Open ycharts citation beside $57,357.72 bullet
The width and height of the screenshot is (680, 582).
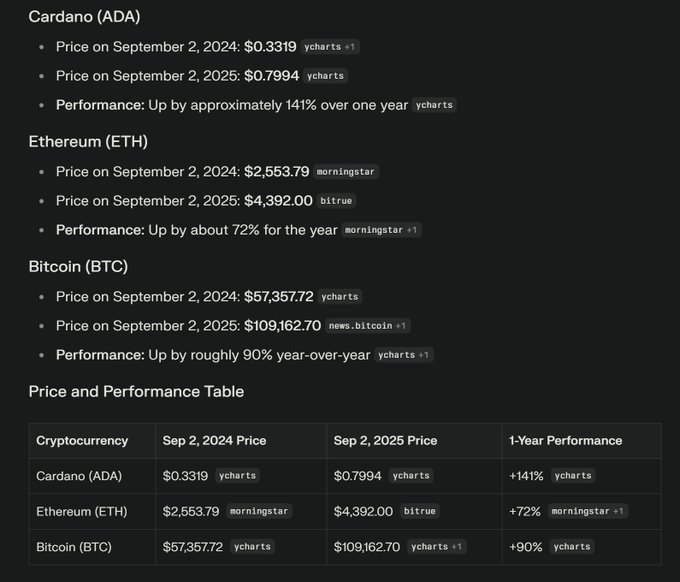[x=340, y=297]
